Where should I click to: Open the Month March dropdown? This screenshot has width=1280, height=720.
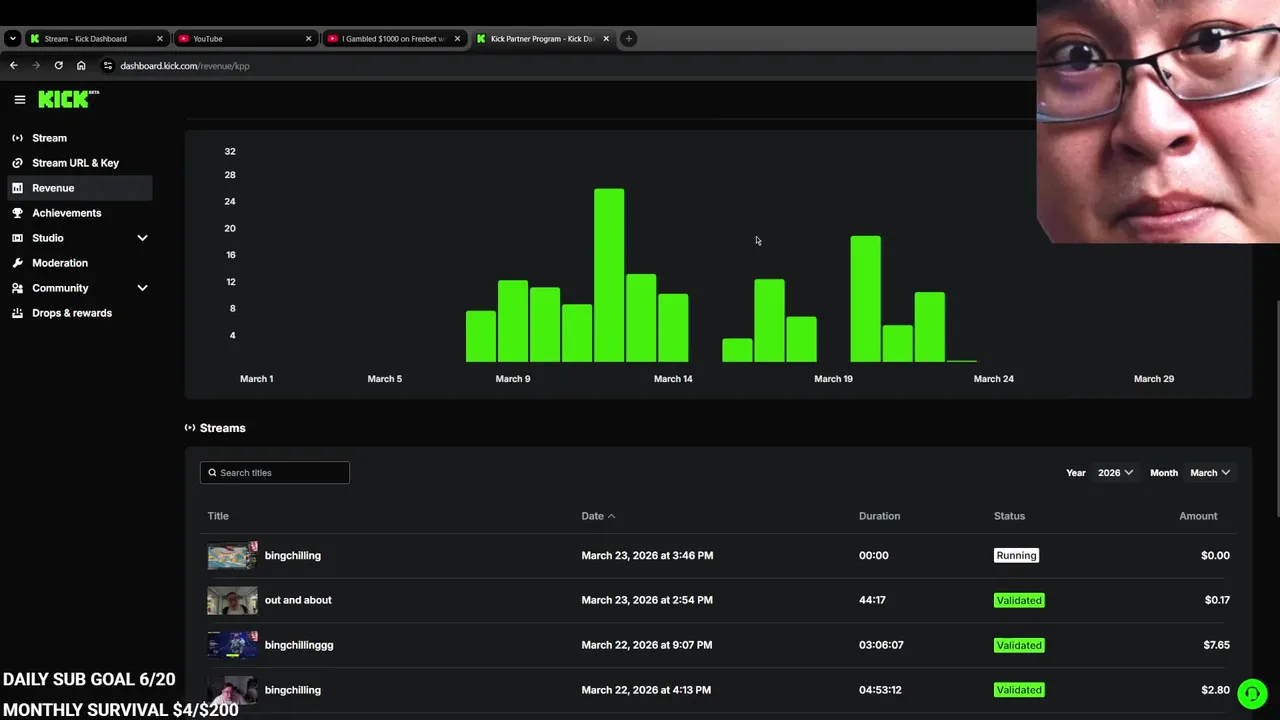pyautogui.click(x=1210, y=473)
